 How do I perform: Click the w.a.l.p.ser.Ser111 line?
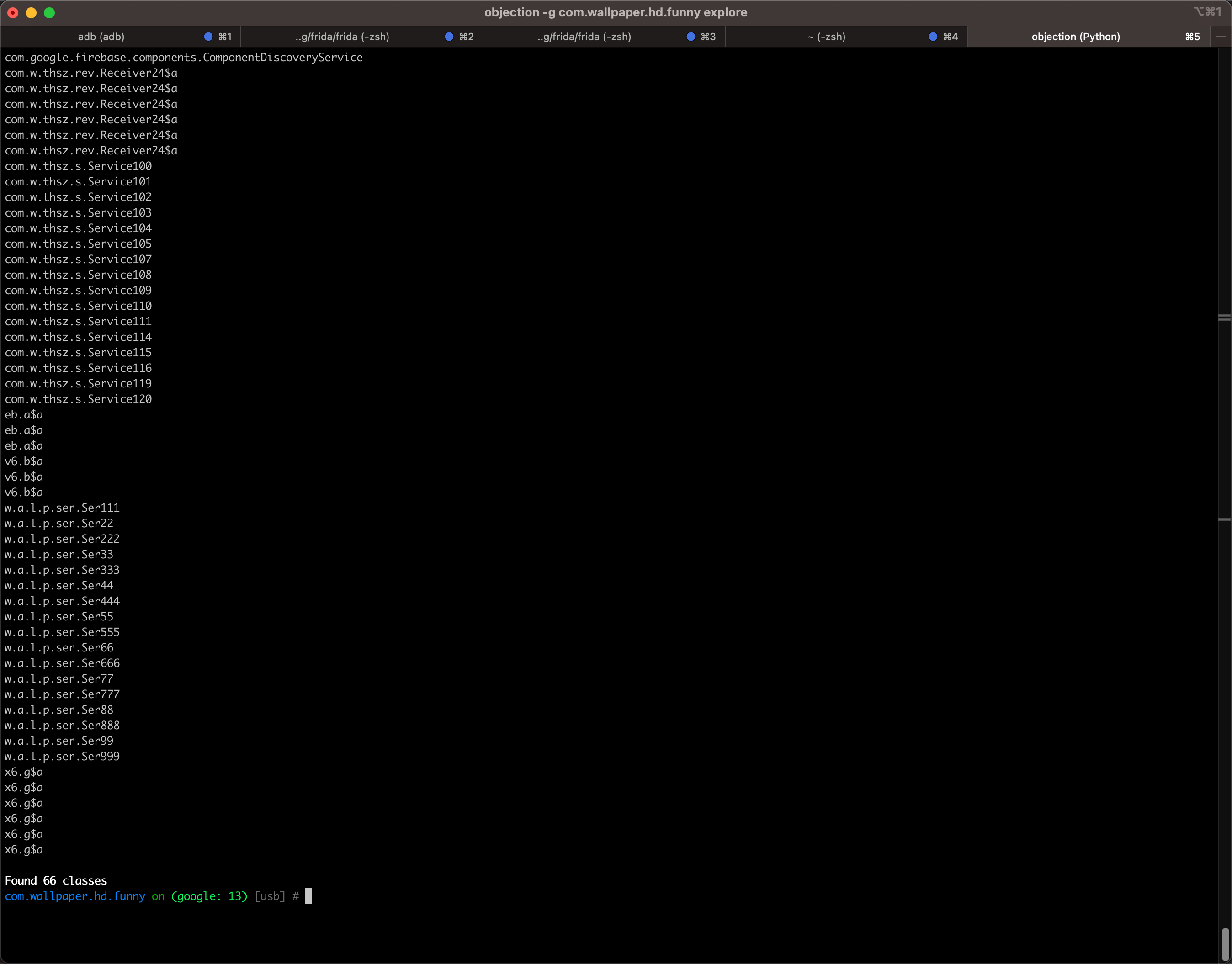[x=62, y=508]
